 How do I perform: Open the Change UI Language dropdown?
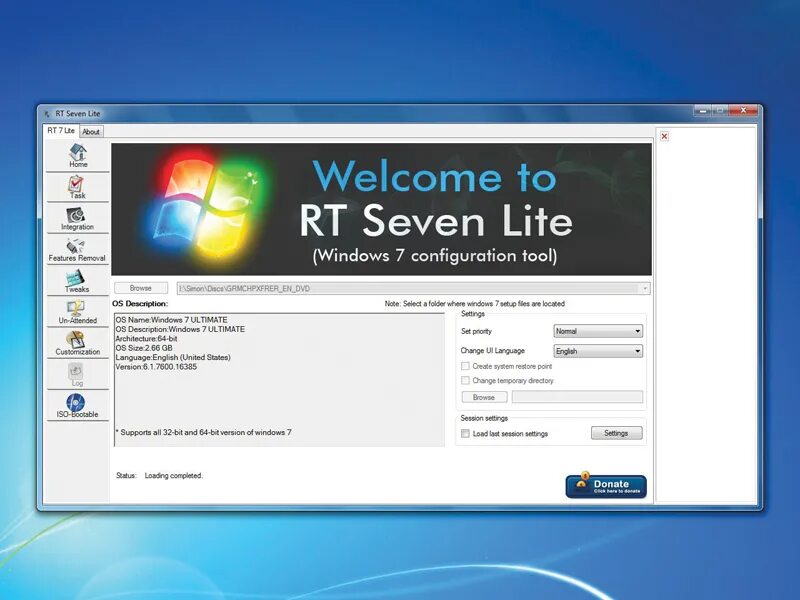(598, 351)
